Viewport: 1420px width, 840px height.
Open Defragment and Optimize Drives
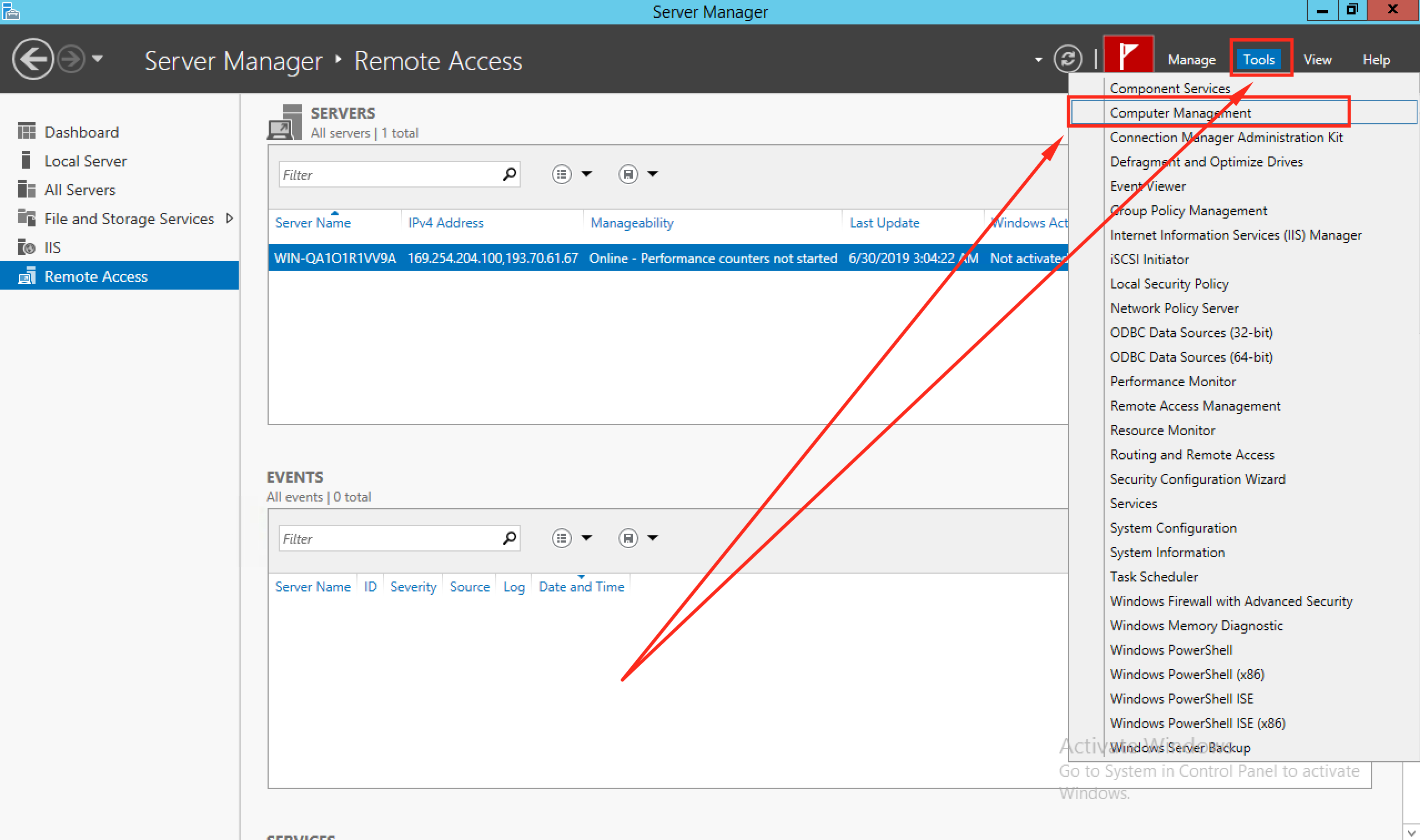pyautogui.click(x=1206, y=161)
